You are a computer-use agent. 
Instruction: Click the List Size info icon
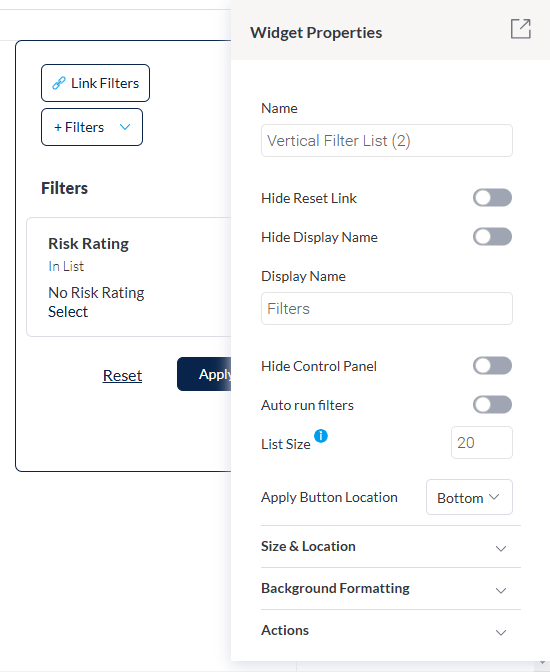(321, 436)
